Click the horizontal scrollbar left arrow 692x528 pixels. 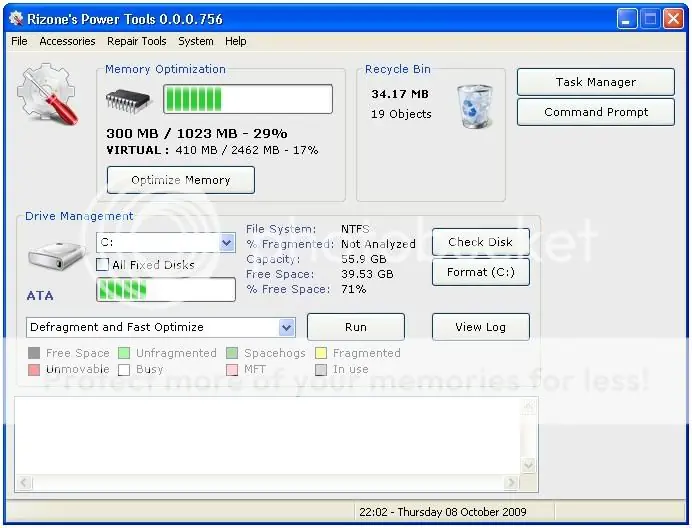pos(24,483)
